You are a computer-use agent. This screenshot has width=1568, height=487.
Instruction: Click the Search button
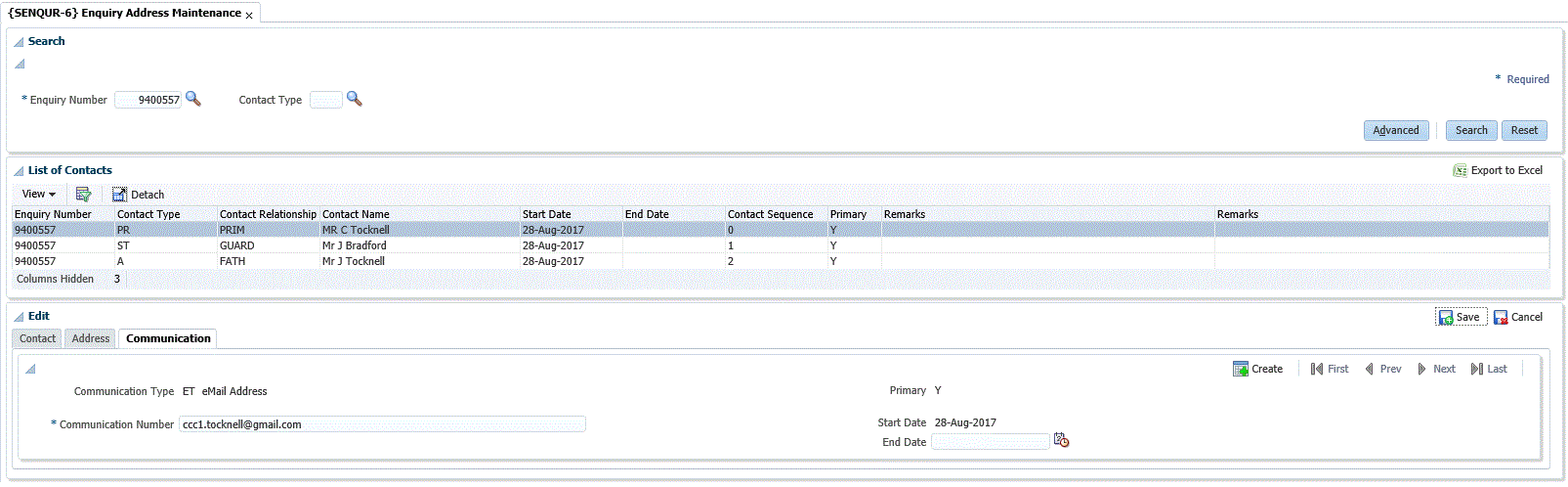(x=1471, y=130)
